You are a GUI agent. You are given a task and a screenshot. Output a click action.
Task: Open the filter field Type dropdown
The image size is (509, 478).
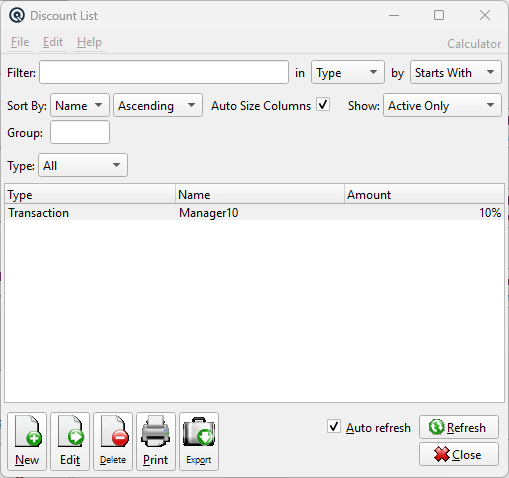(348, 72)
